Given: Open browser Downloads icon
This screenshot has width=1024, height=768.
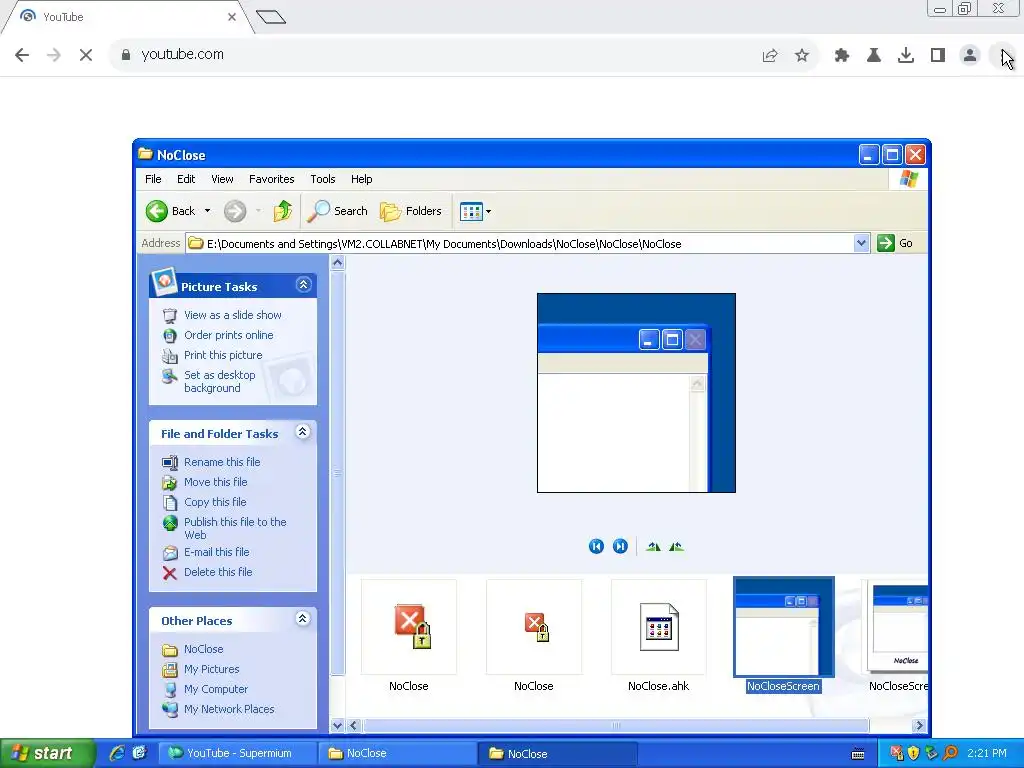Looking at the screenshot, I should click(906, 56).
